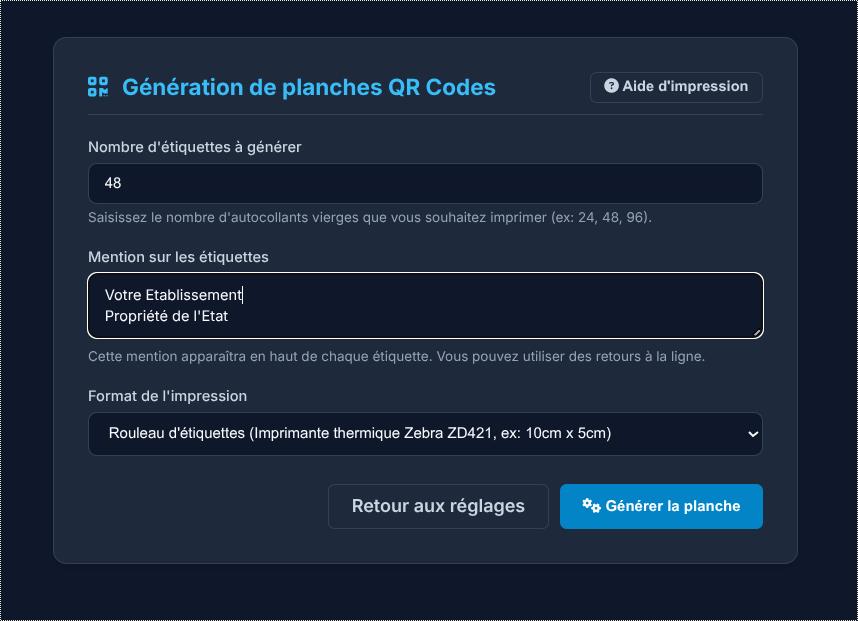Screen dimensions: 858x621
Task: Click the textarea resize grip corner
Action: point(757,333)
